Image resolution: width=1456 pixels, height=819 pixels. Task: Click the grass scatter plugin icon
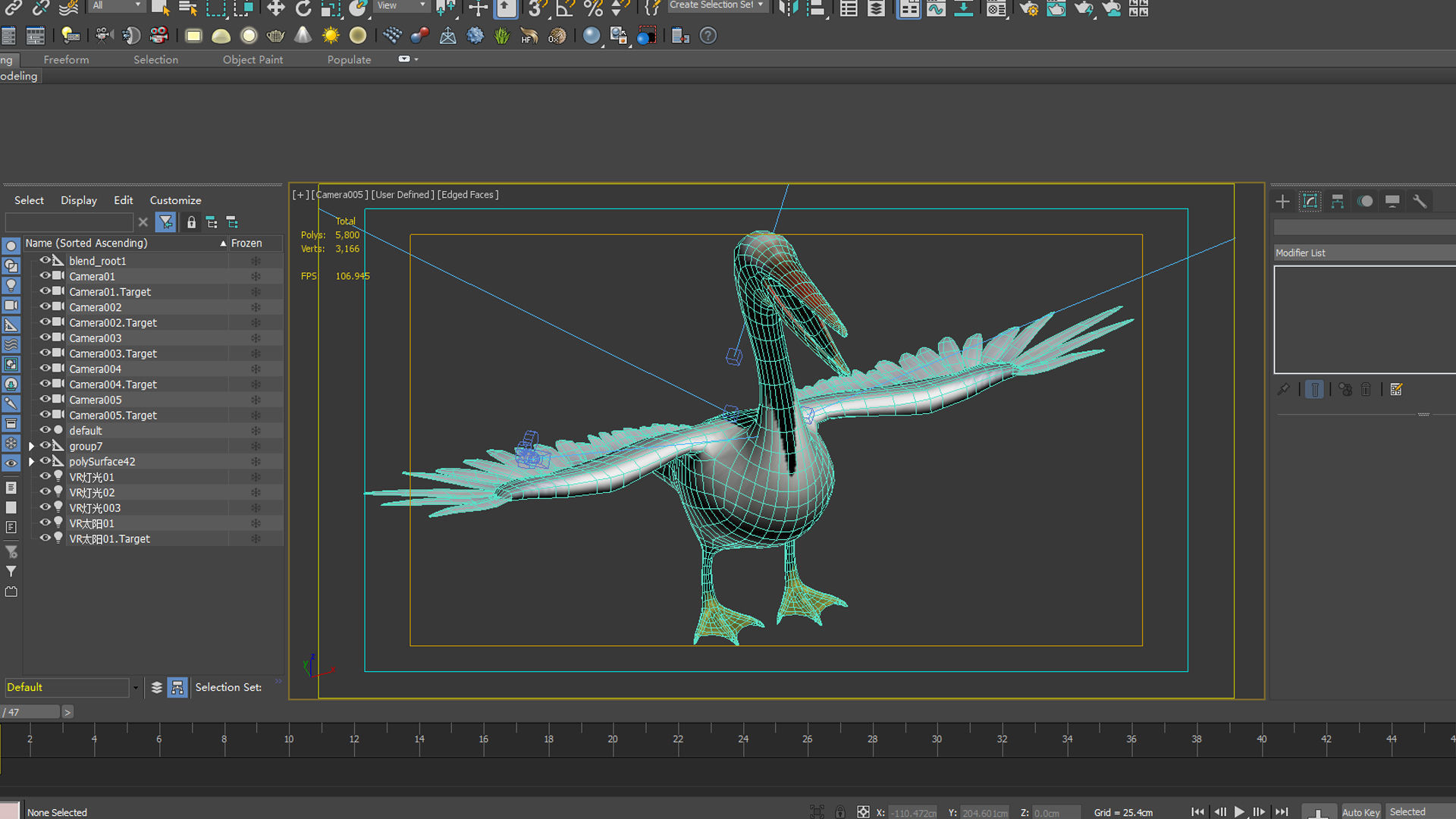point(502,36)
